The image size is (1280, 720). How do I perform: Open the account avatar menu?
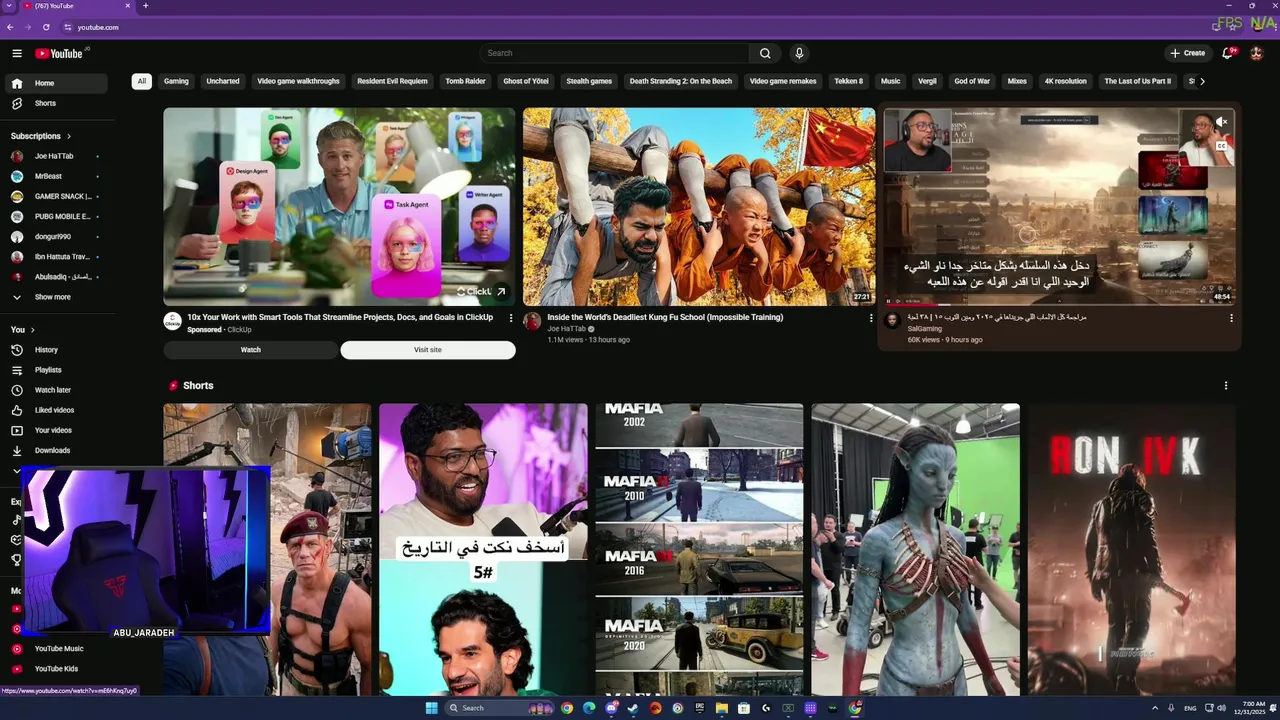tap(1257, 53)
